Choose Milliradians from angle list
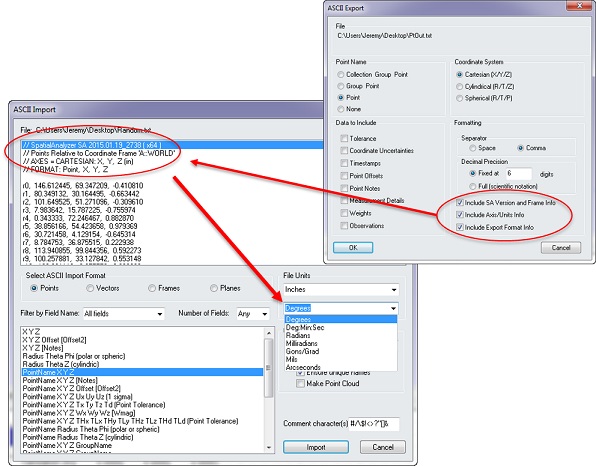The height and width of the screenshot is (466, 596). tap(341, 343)
